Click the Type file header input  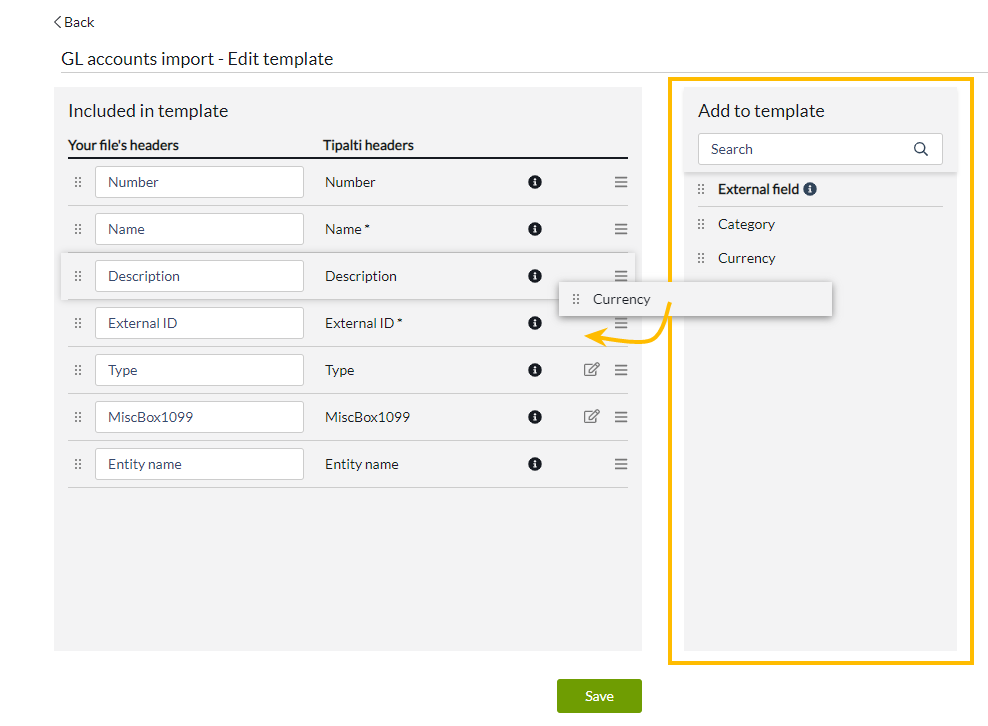(x=199, y=370)
